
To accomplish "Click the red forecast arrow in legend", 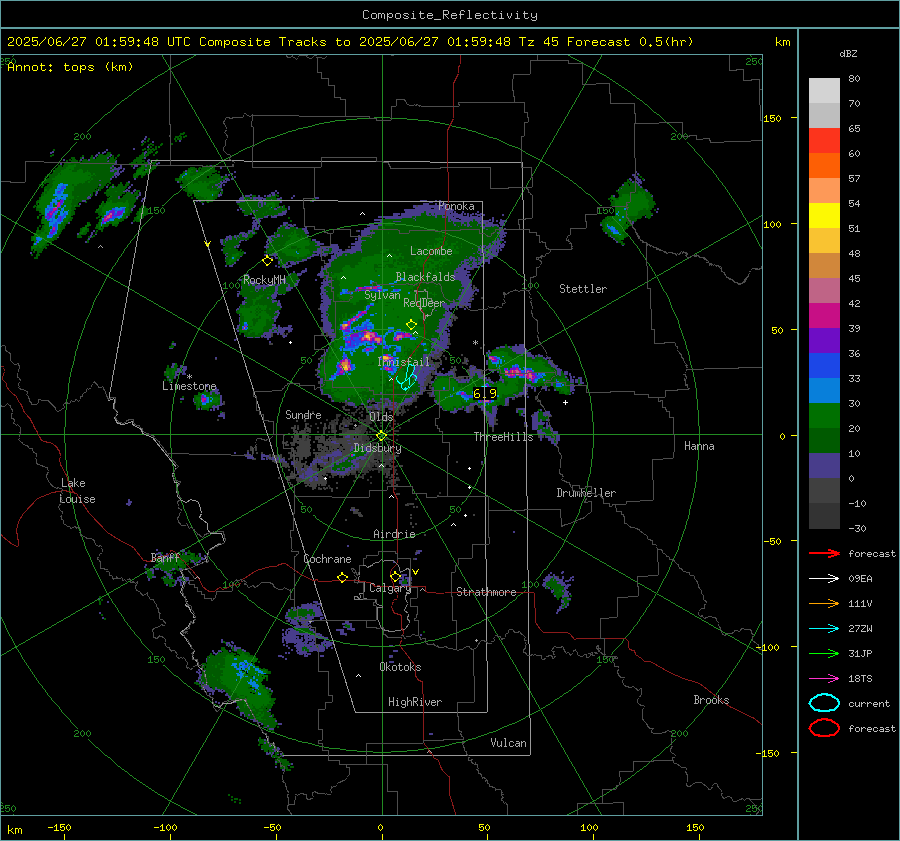I will click(824, 553).
